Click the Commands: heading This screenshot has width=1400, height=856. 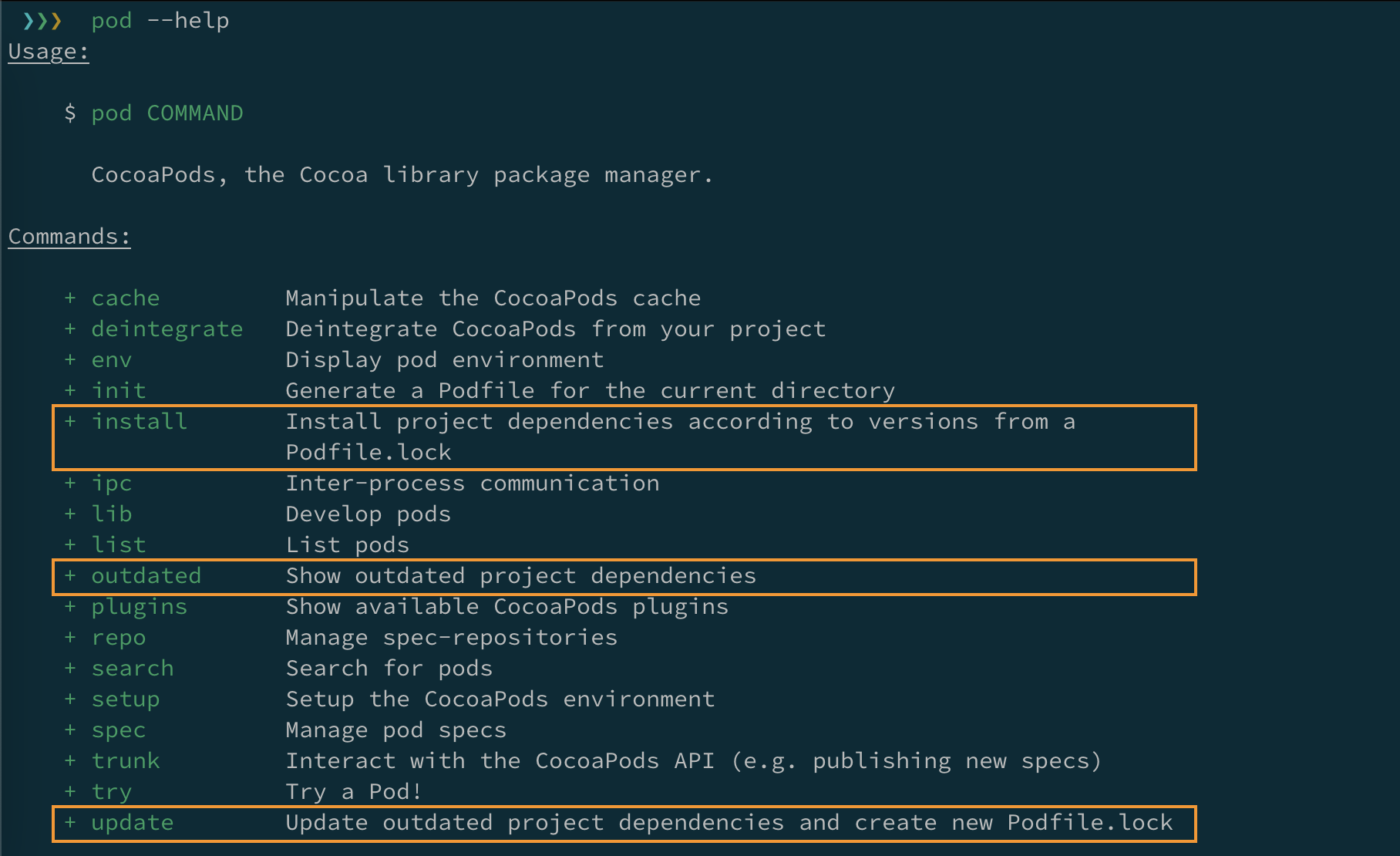(x=69, y=236)
